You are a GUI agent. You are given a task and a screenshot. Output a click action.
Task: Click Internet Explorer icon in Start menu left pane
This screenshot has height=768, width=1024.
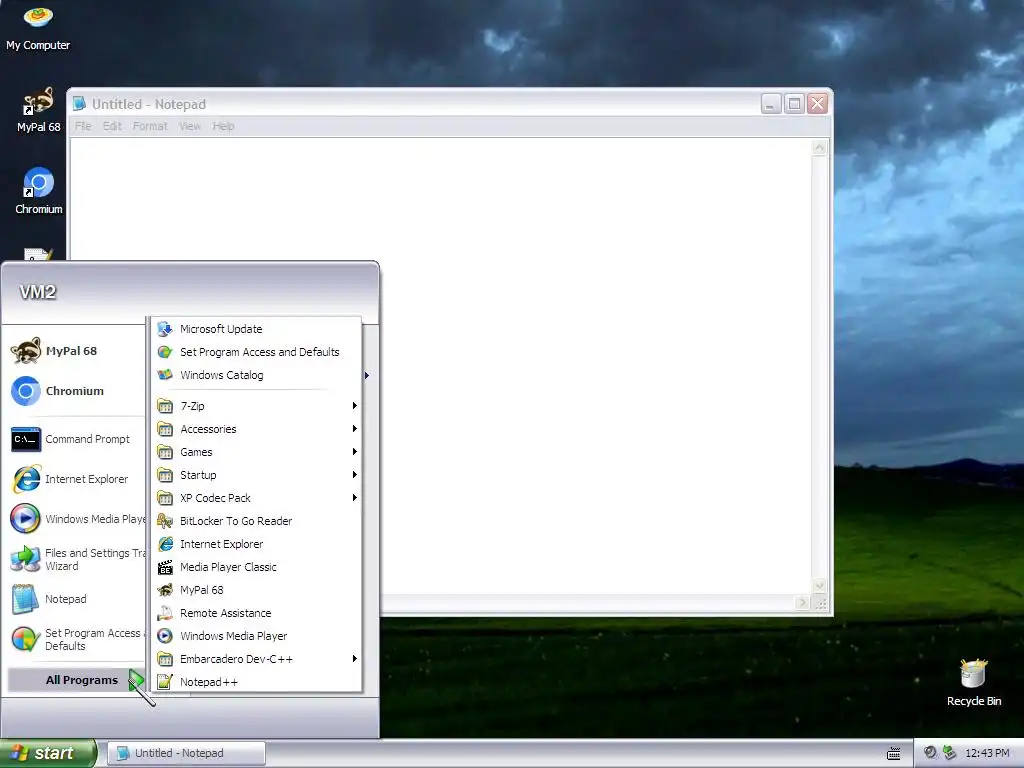coord(26,479)
